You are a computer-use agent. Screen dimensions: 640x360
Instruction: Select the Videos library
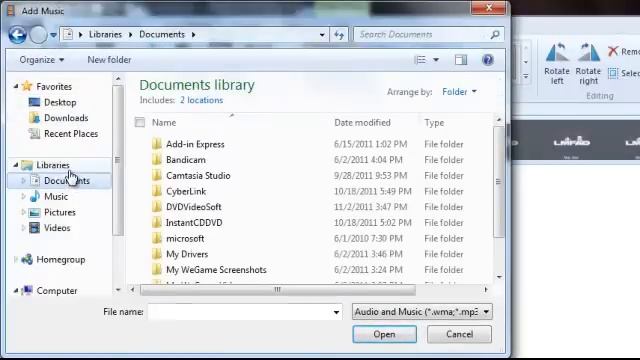(x=57, y=228)
